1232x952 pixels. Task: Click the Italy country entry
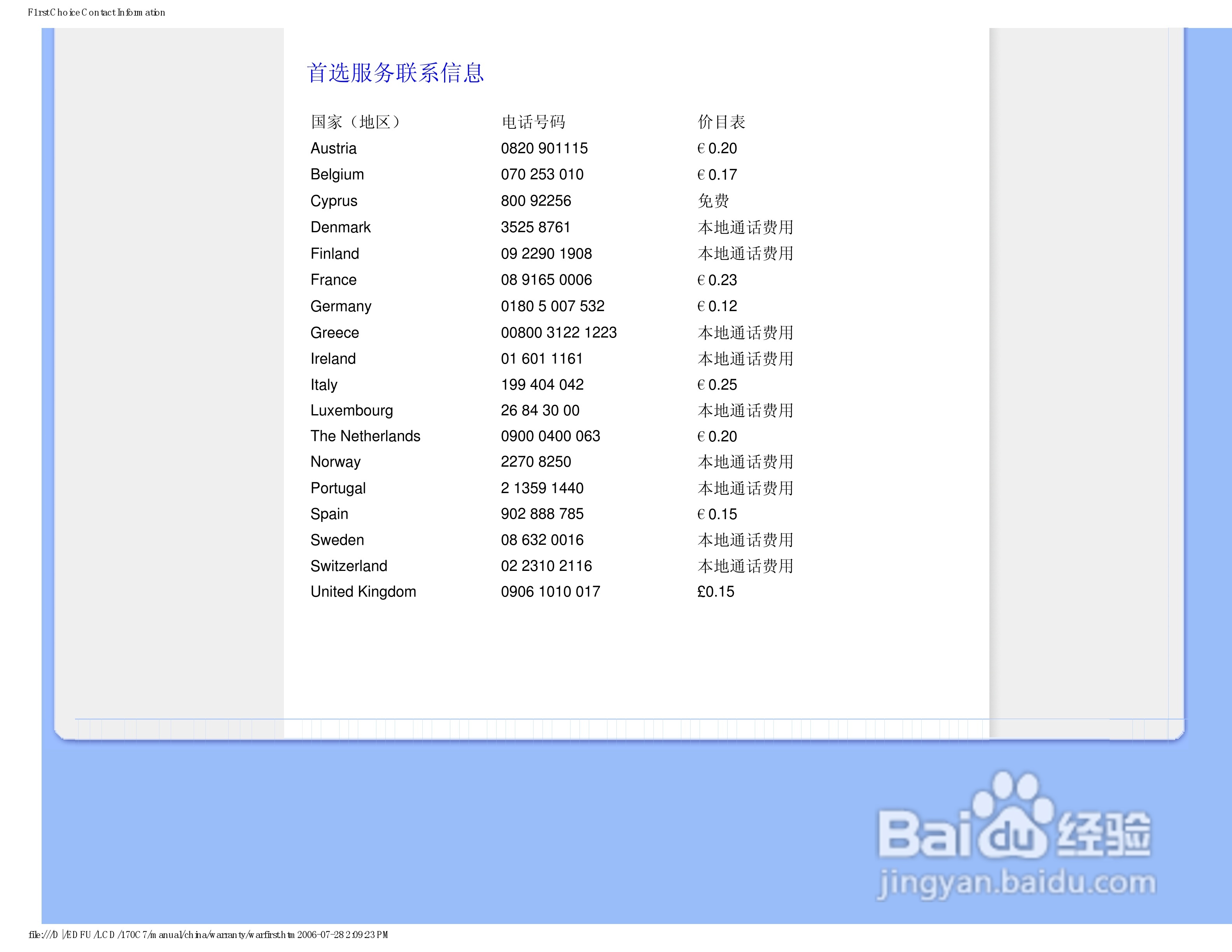point(324,385)
